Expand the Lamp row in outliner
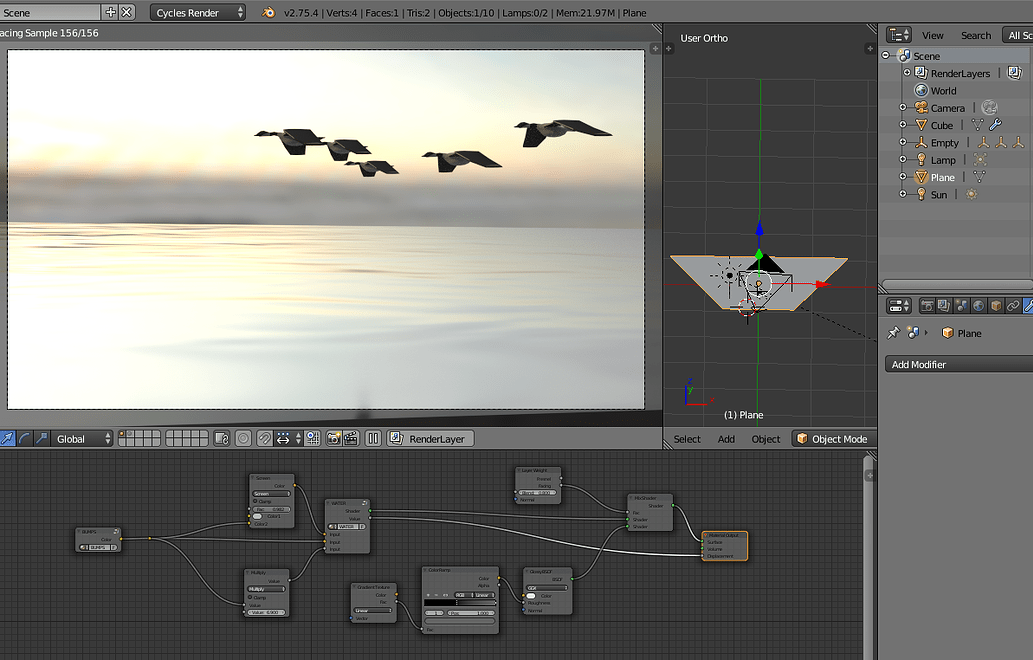The image size is (1033, 660). click(903, 159)
